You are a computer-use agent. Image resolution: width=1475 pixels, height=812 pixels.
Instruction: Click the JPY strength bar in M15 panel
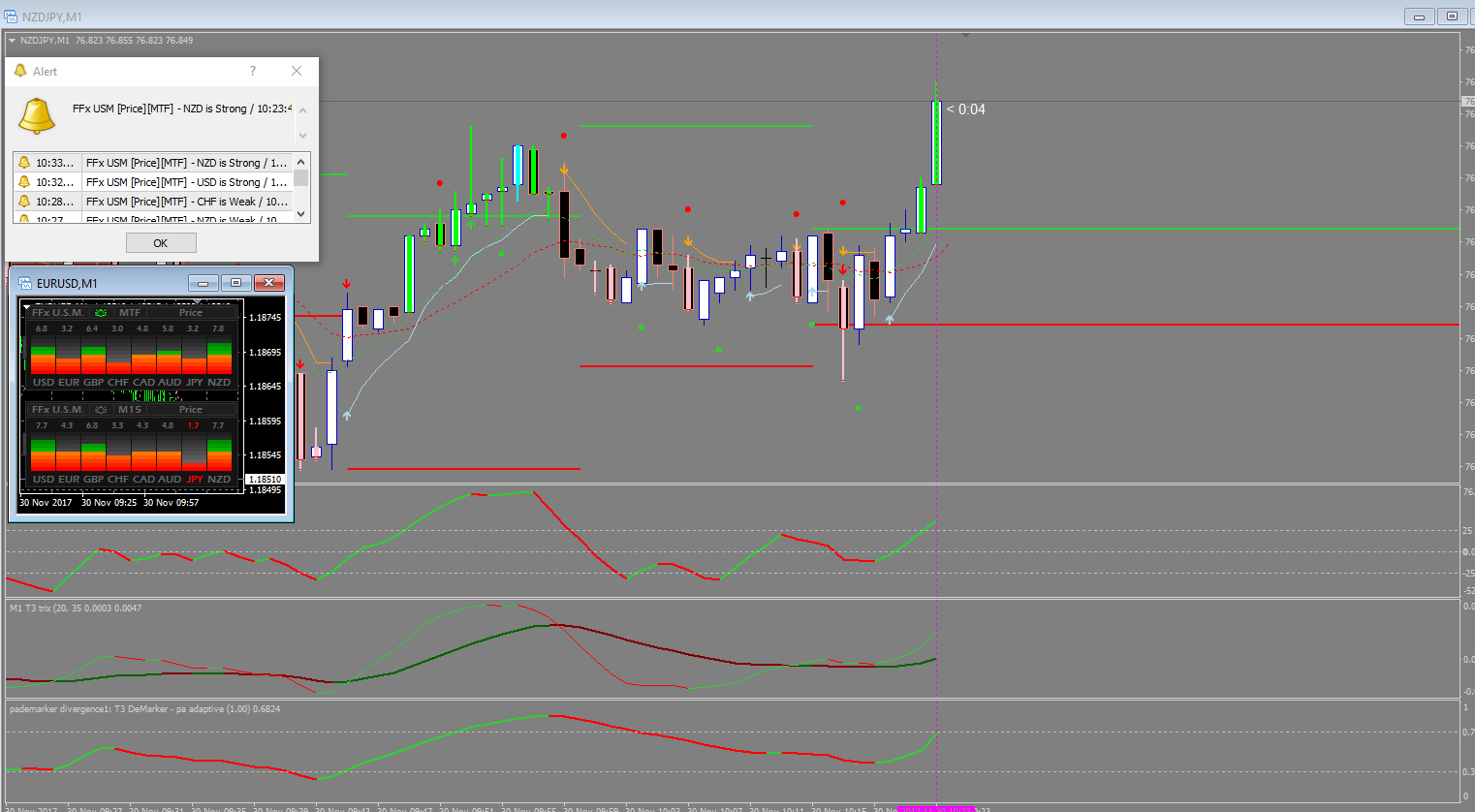point(195,453)
